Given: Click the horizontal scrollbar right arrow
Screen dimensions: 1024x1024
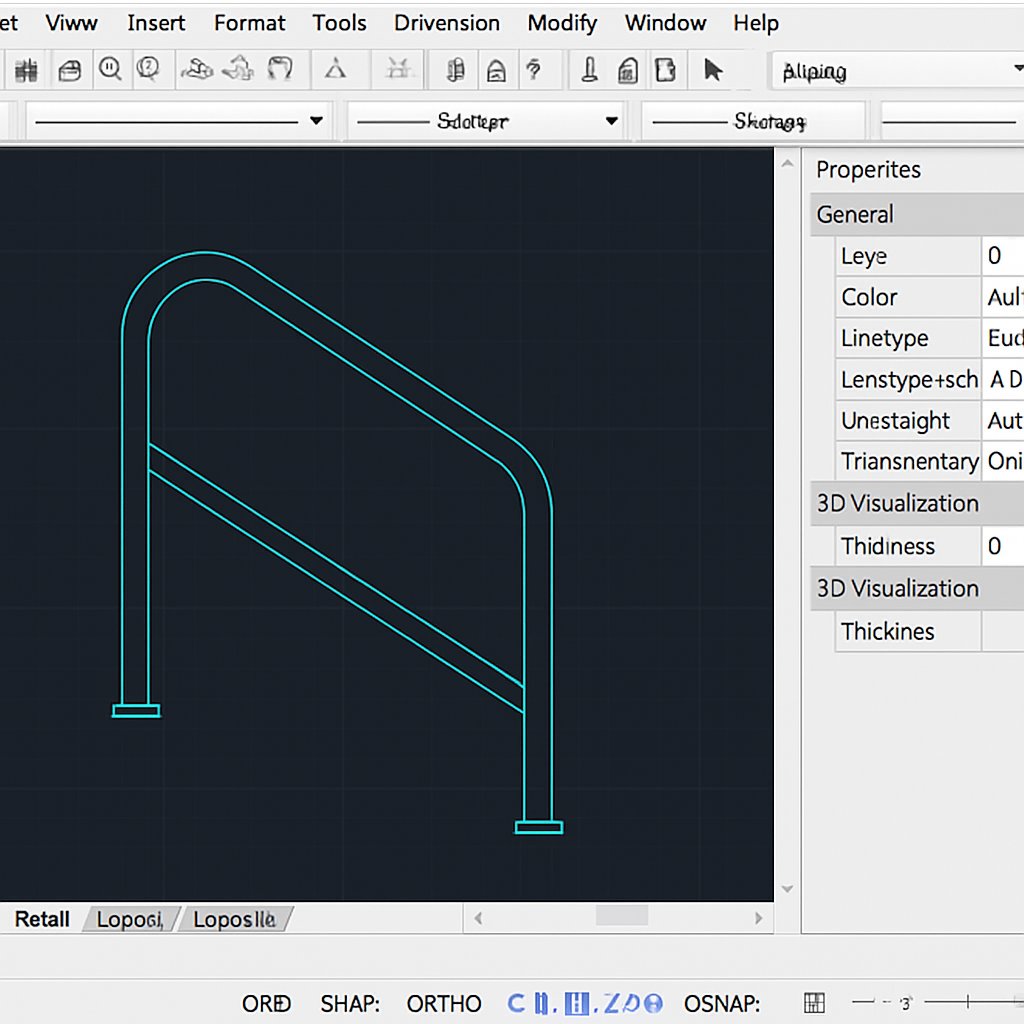Looking at the screenshot, I should [759, 917].
